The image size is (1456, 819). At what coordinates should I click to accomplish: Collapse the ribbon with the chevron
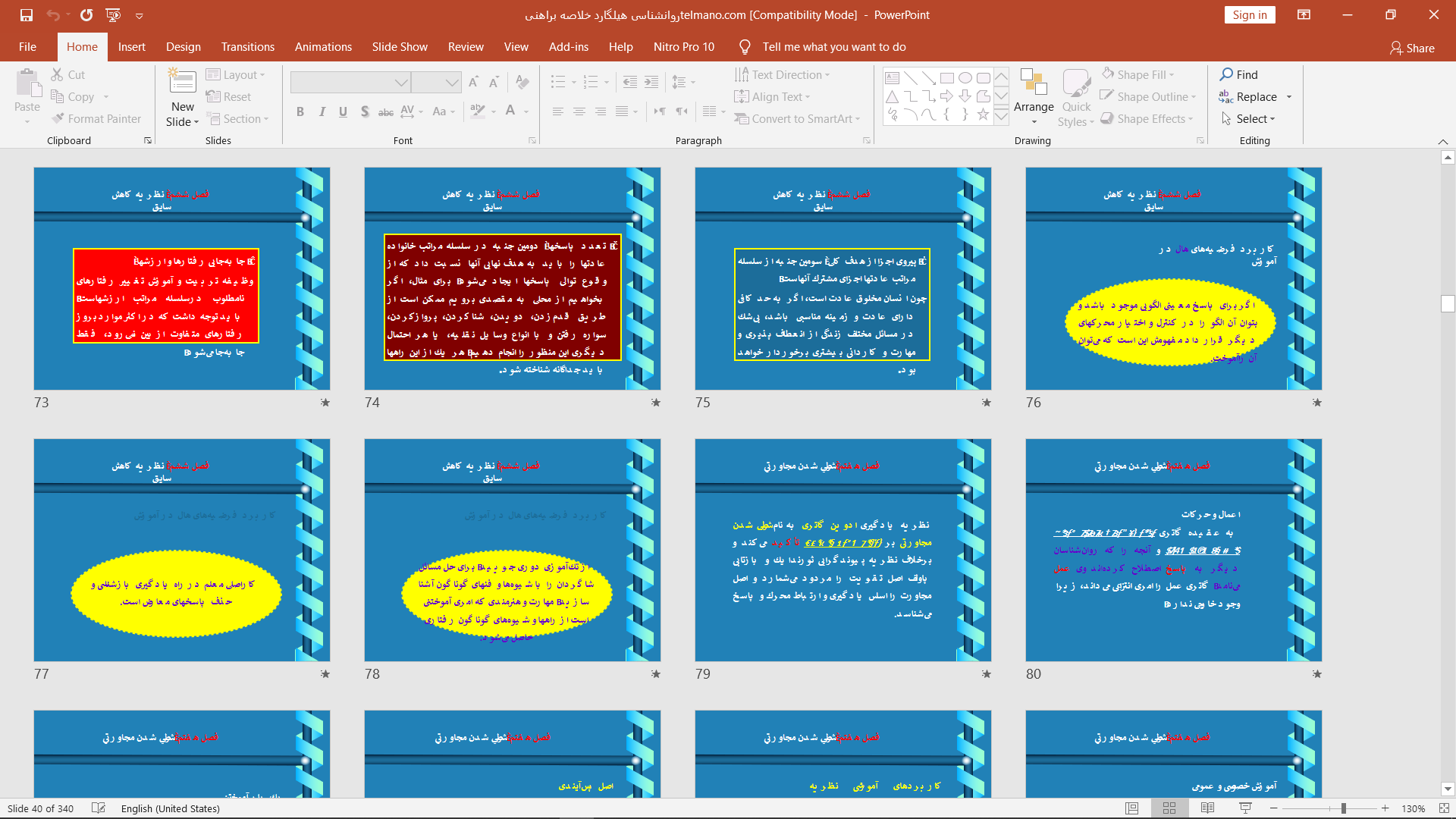[x=1443, y=142]
